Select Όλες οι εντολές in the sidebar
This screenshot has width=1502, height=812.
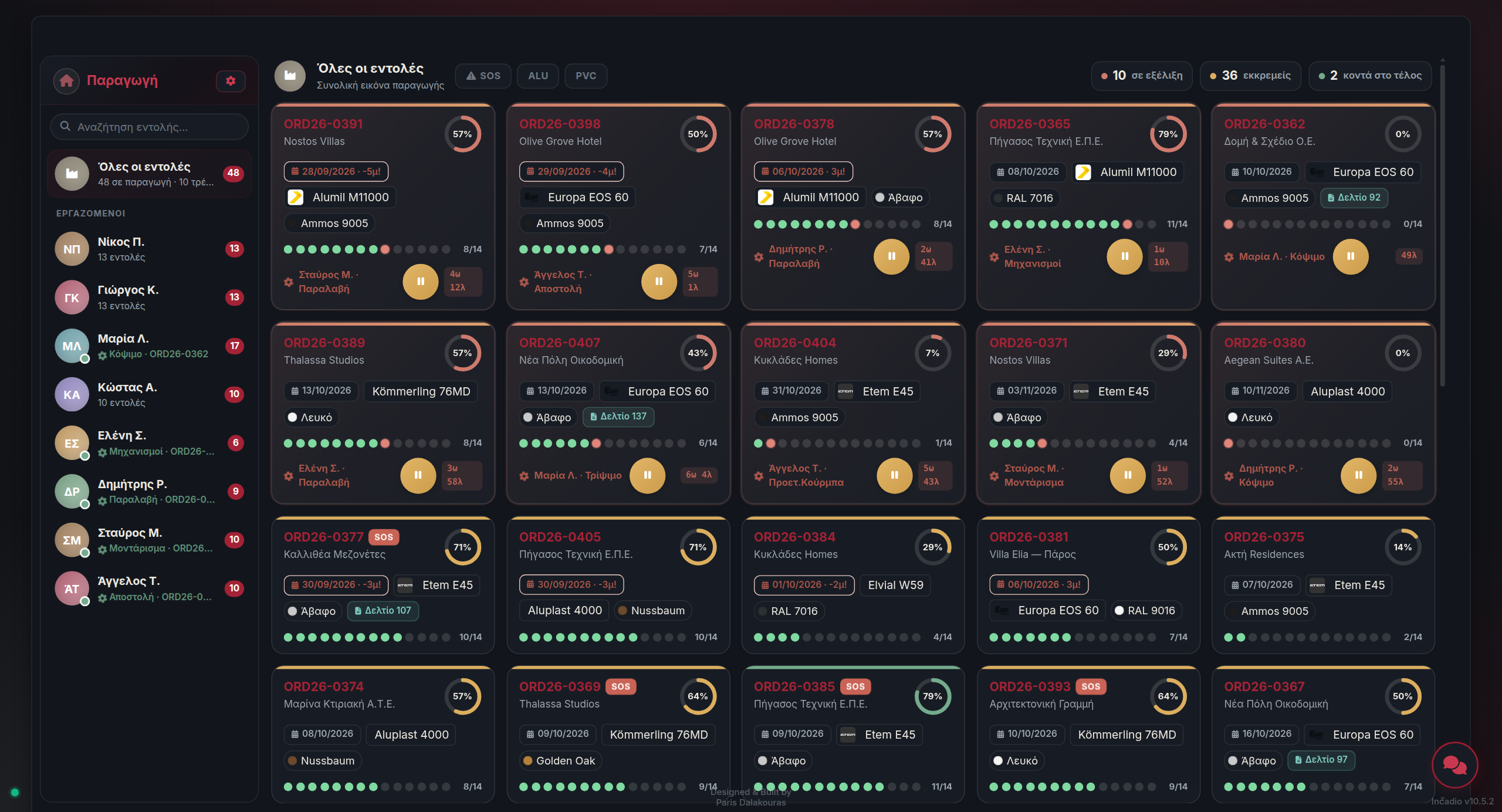150,174
